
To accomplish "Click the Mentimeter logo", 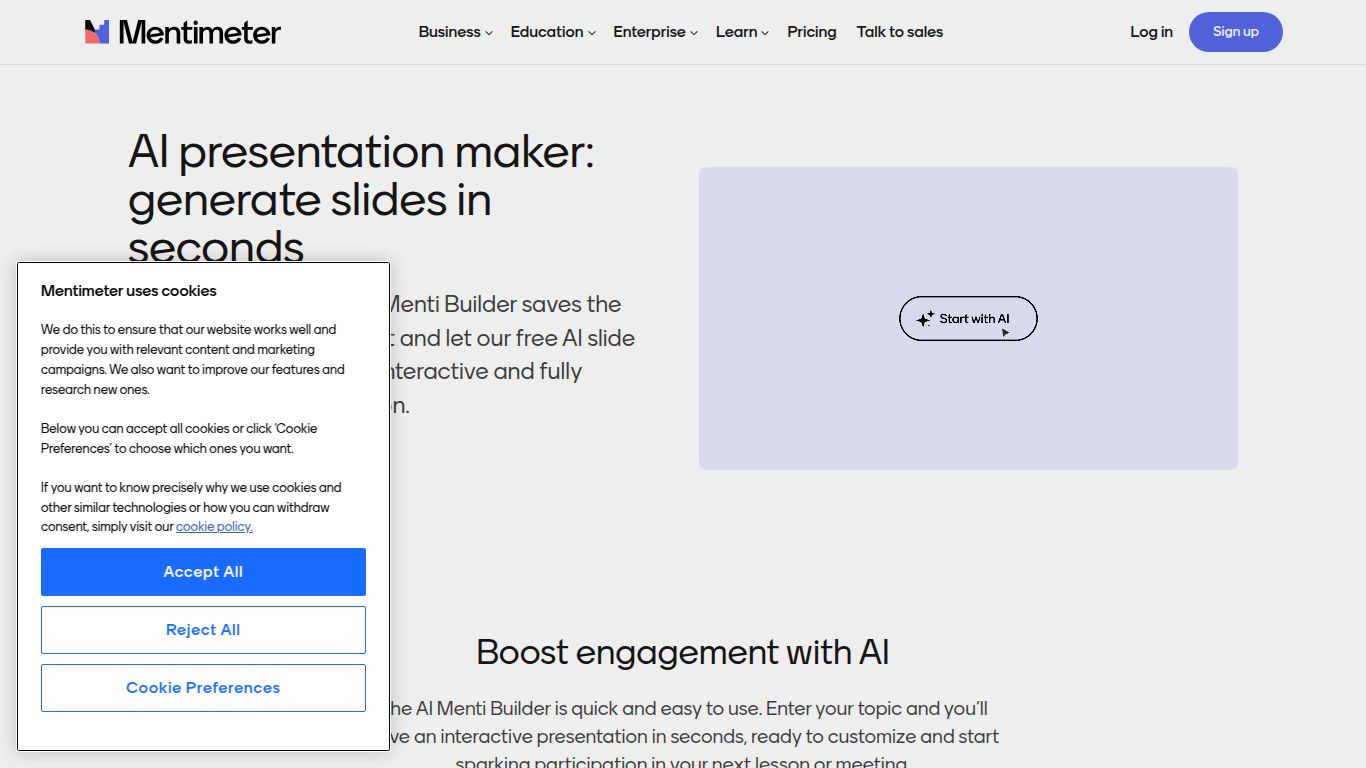I will click(x=181, y=31).
